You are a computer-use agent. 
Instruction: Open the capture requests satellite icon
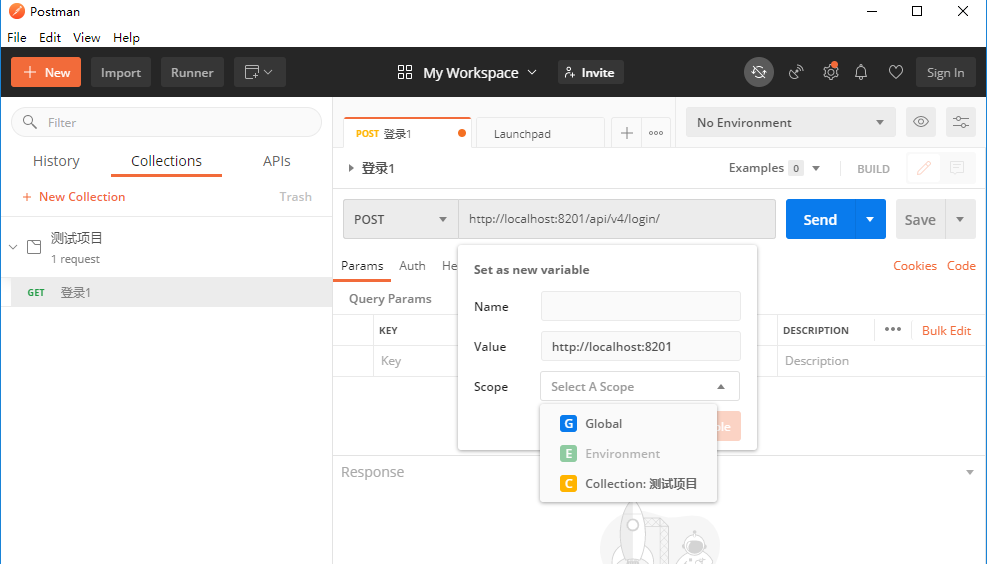[x=796, y=72]
